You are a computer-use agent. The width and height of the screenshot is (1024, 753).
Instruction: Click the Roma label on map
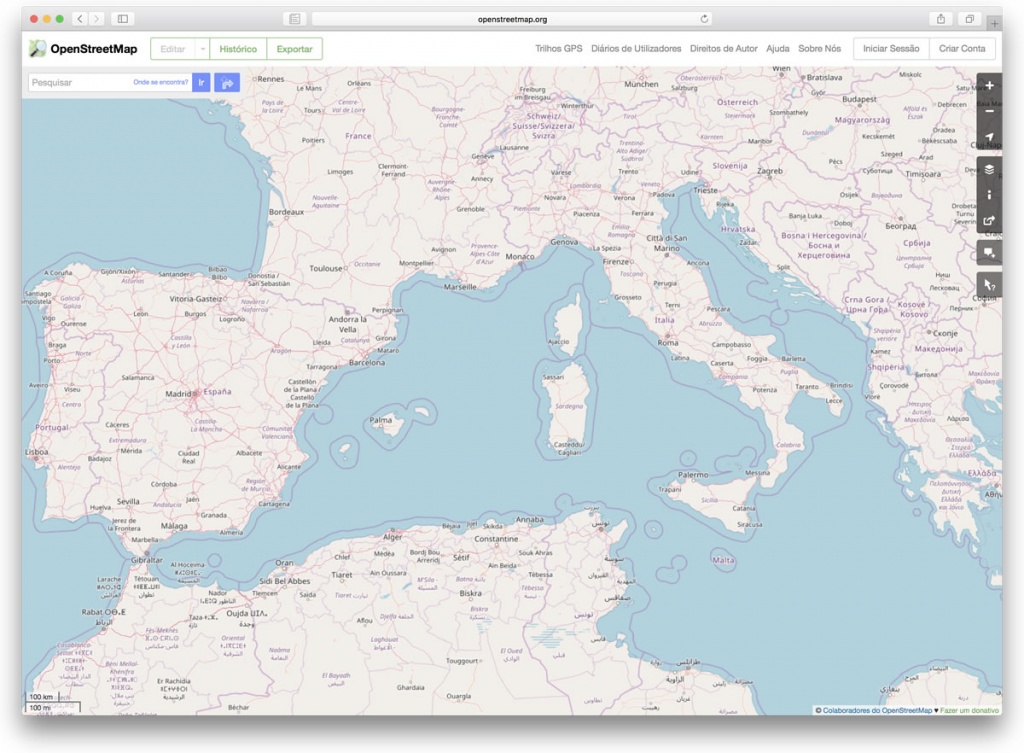click(x=668, y=343)
